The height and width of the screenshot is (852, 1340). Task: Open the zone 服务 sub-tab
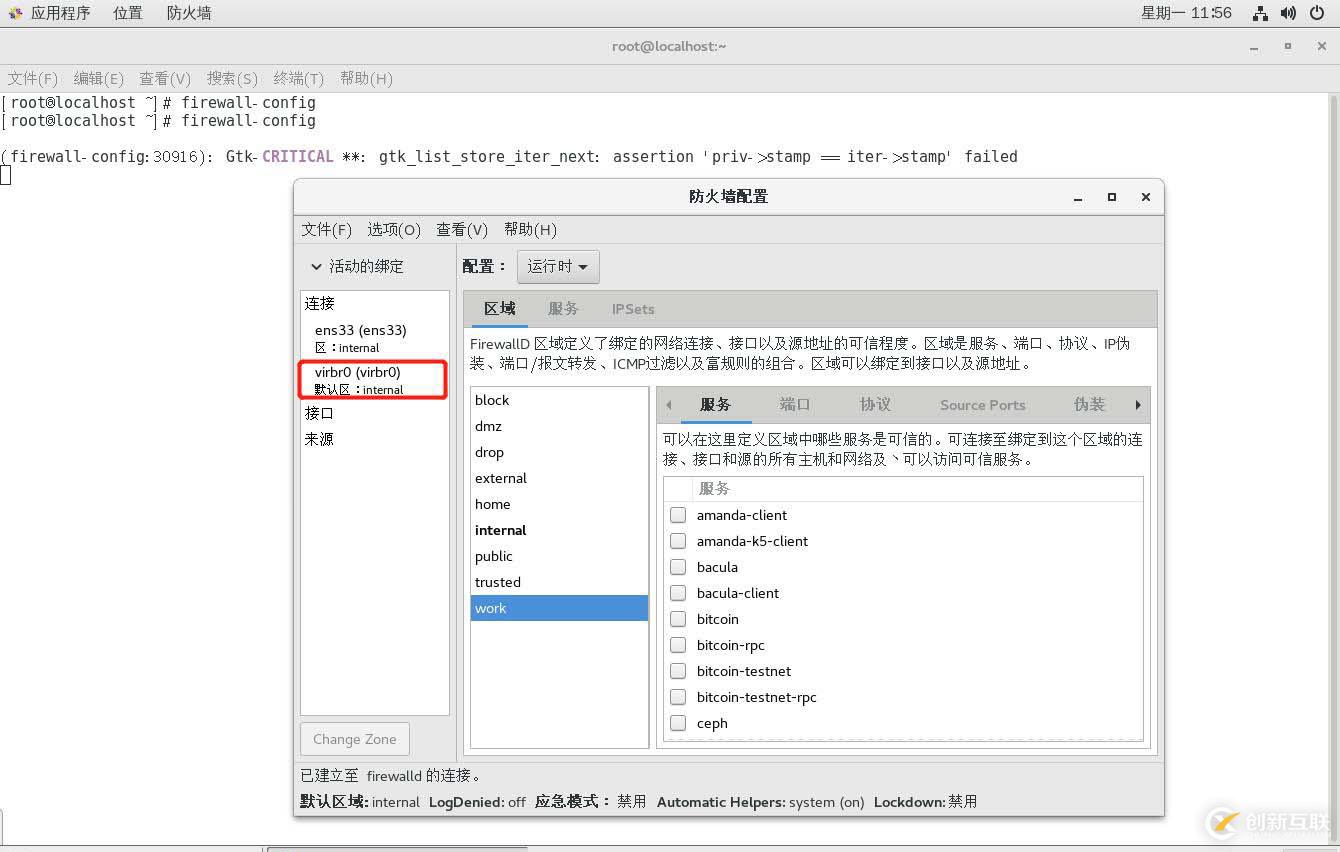coord(715,404)
